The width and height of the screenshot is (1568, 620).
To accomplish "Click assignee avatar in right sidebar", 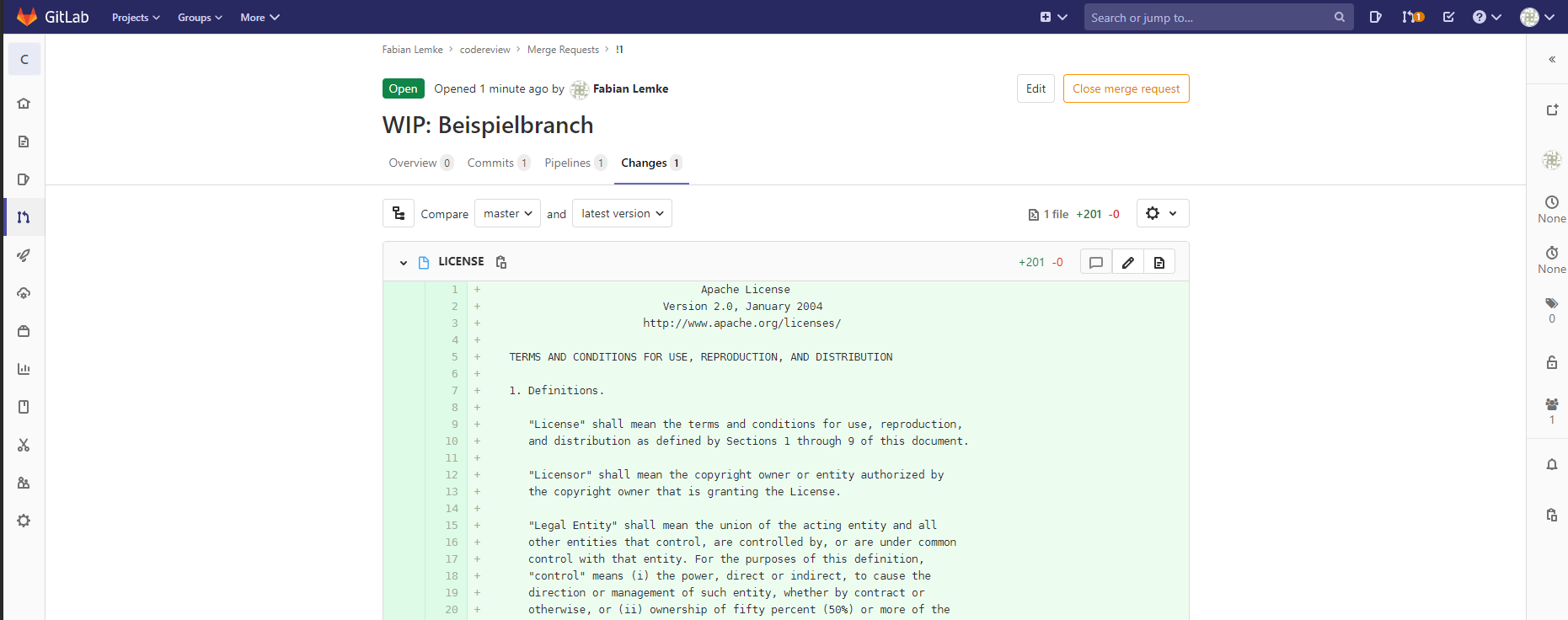I will pyautogui.click(x=1552, y=160).
